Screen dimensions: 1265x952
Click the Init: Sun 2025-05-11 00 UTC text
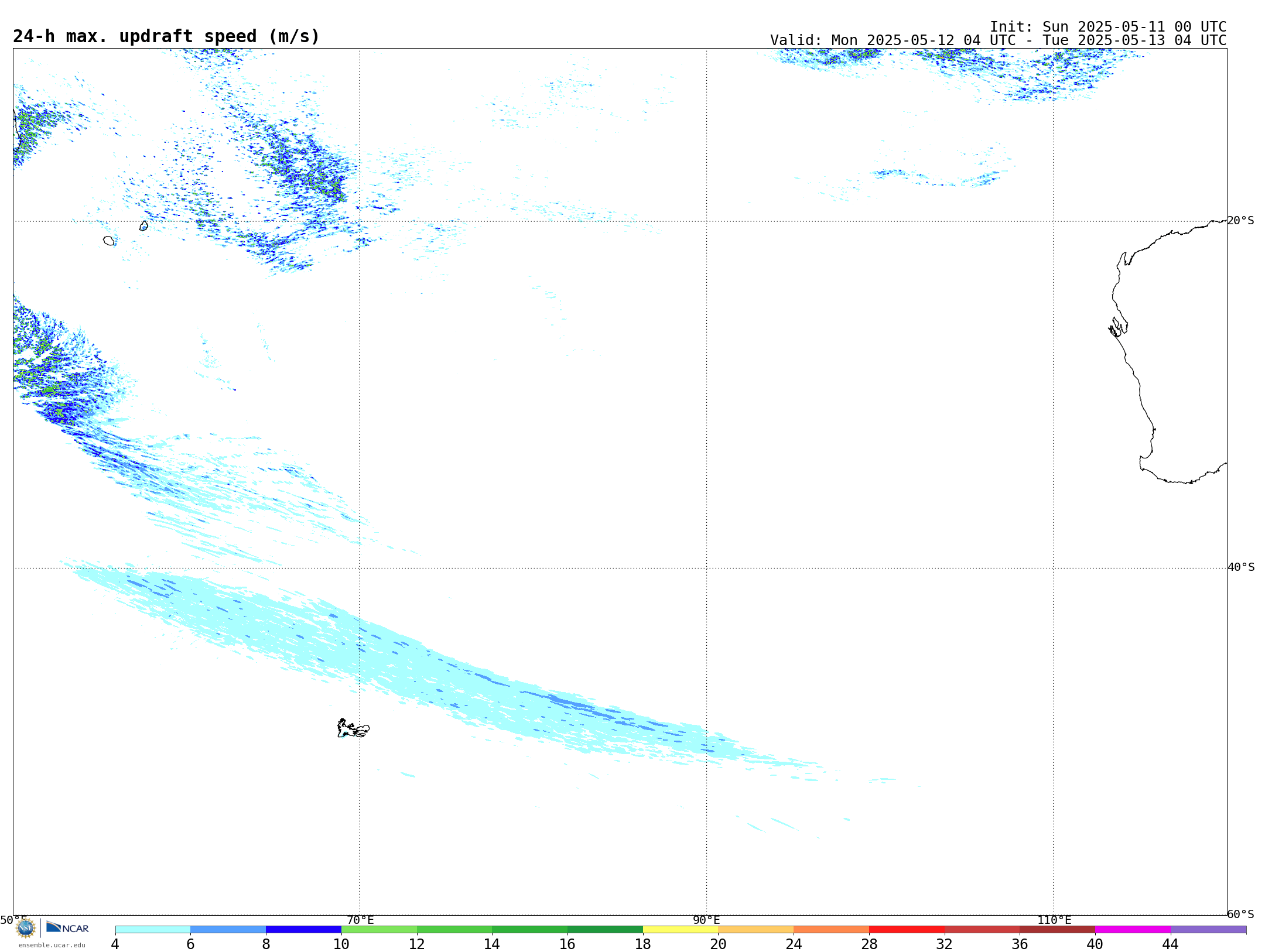pyautogui.click(x=1108, y=27)
